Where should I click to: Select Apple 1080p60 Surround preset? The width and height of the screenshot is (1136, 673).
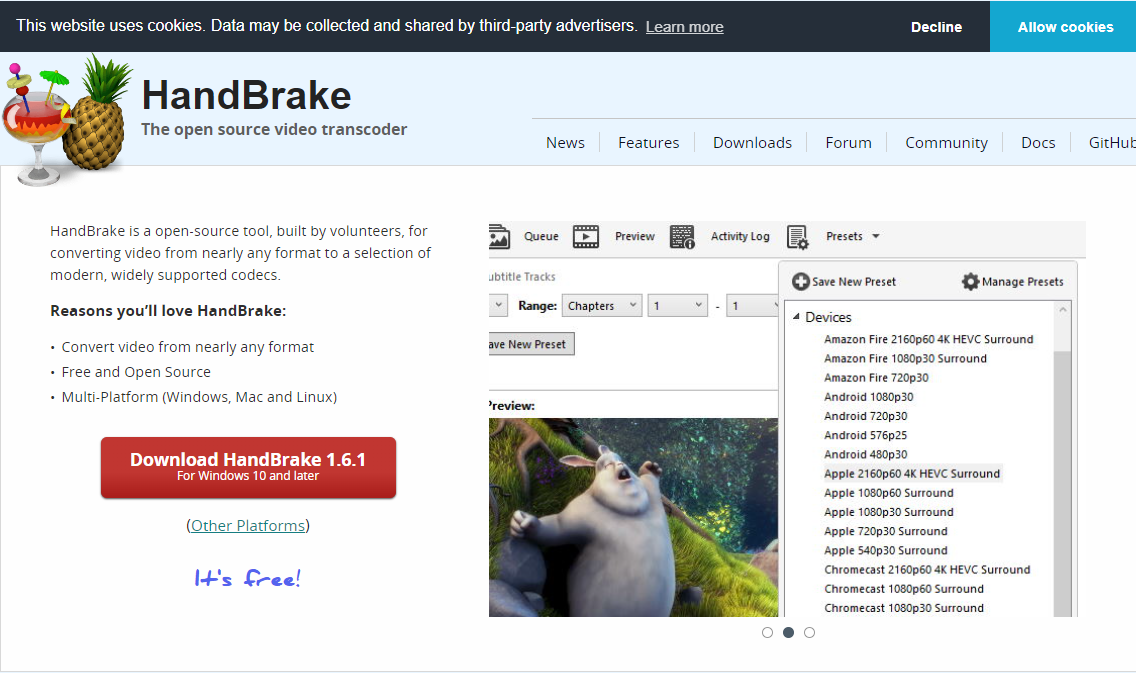click(x=888, y=493)
